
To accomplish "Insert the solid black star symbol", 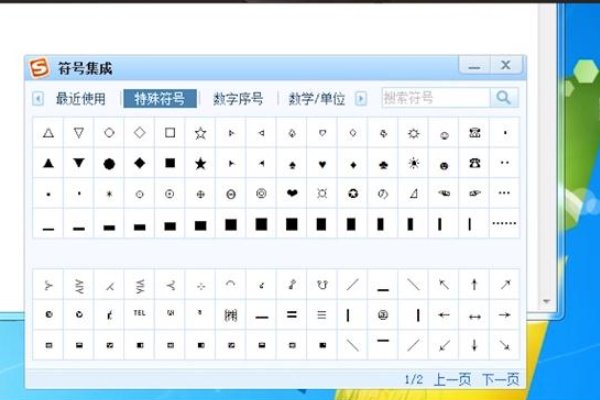I will (x=200, y=163).
